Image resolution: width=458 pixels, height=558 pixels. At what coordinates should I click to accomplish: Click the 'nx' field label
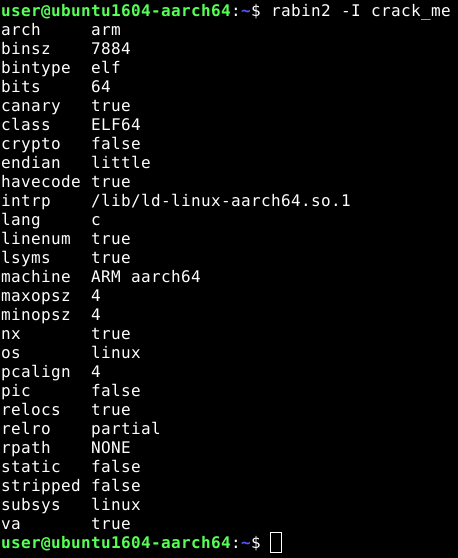[11, 334]
